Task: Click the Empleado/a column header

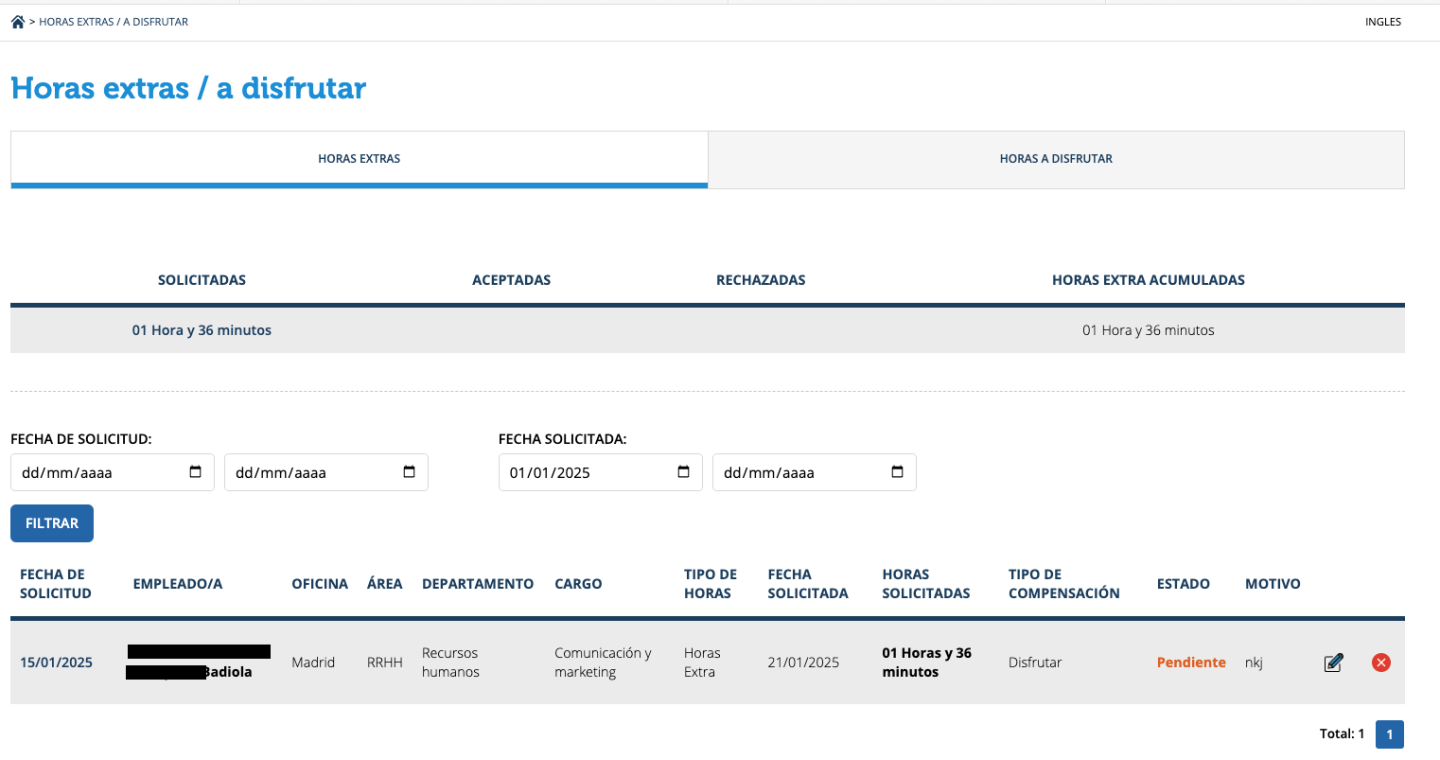Action: (x=177, y=584)
